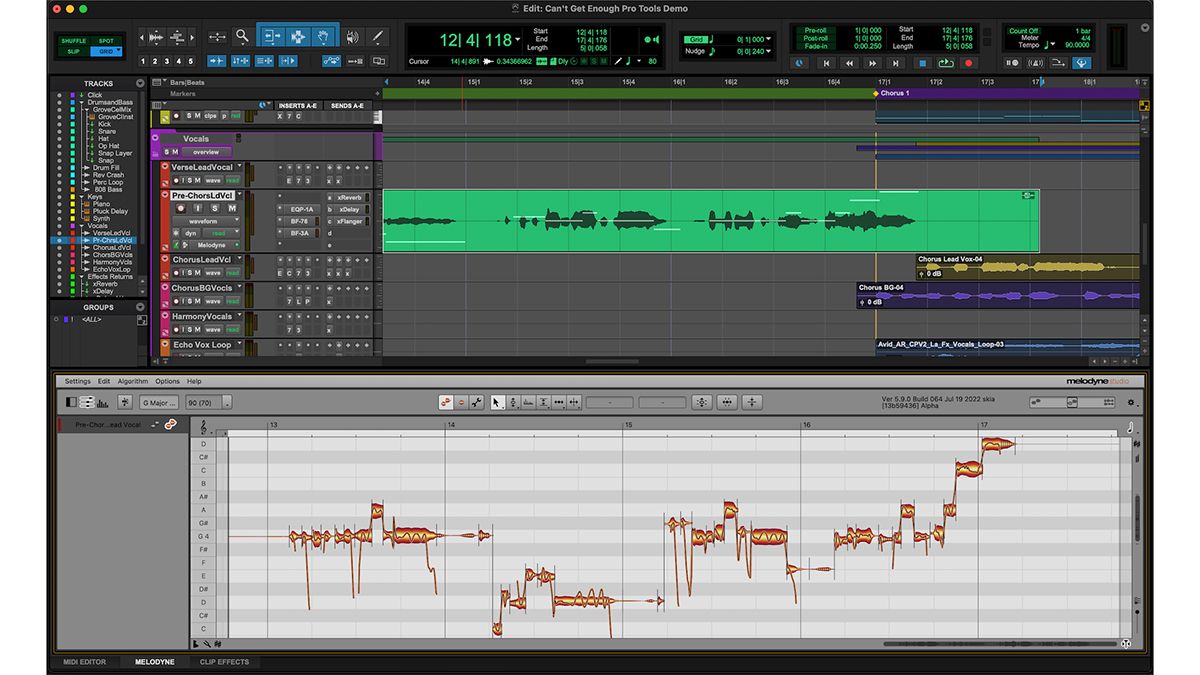Select Melodyne's arrow editing tool

point(496,402)
